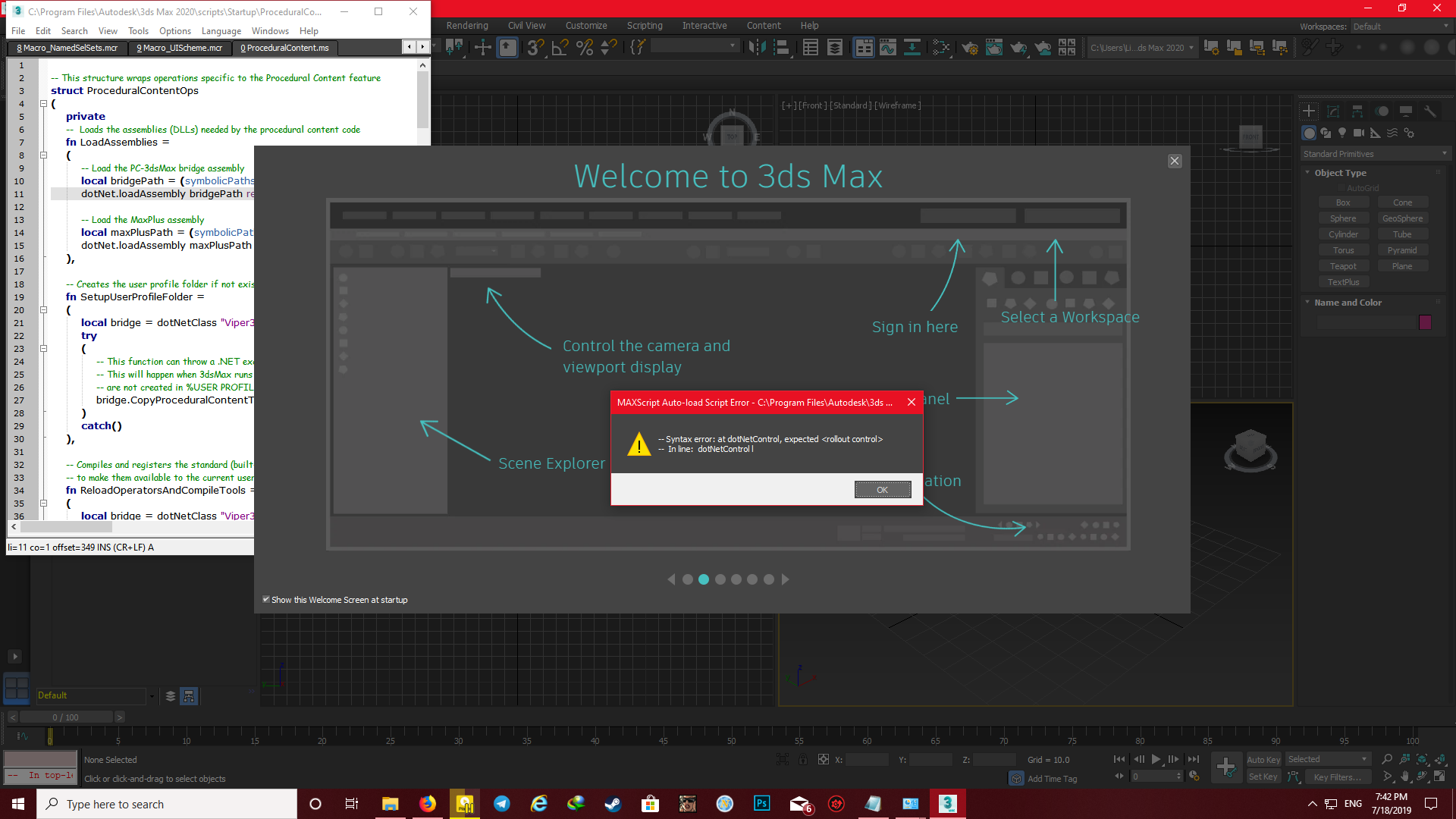Select the Cameras category icon
This screenshot has height=819, width=1456.
point(1359,133)
